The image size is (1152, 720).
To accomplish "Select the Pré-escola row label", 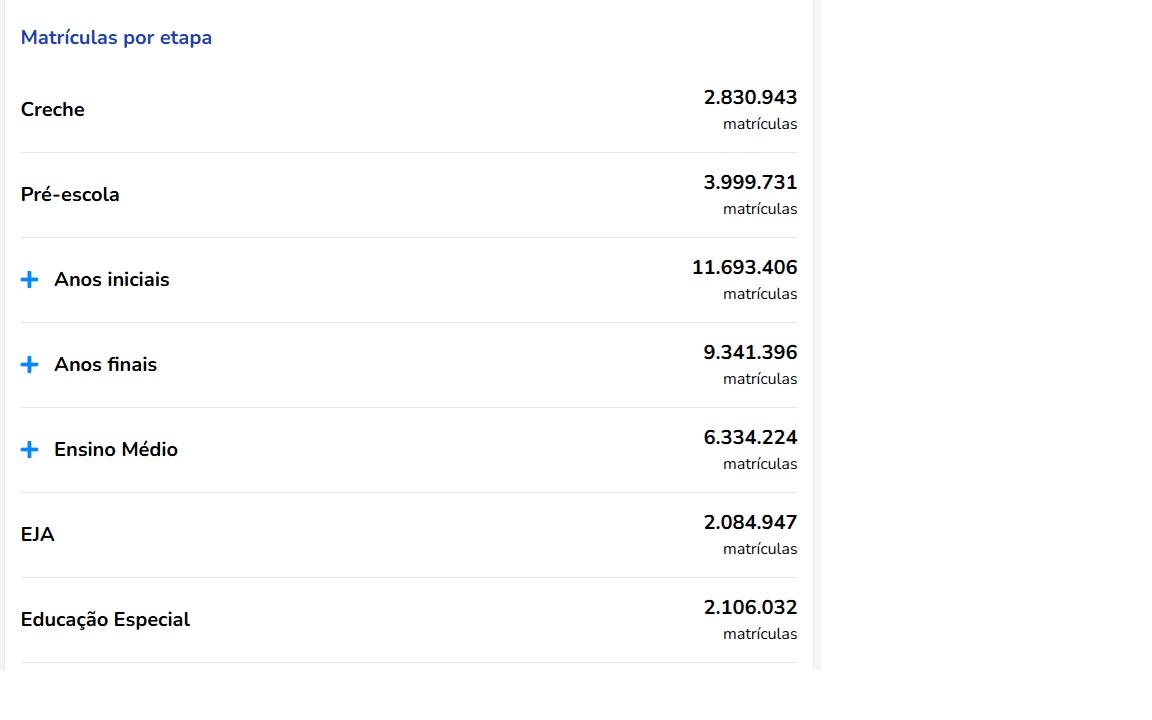I will [x=70, y=195].
